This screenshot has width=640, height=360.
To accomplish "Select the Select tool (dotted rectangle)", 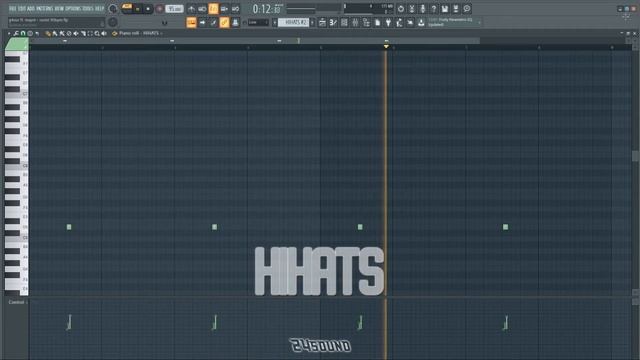I will point(90,33).
